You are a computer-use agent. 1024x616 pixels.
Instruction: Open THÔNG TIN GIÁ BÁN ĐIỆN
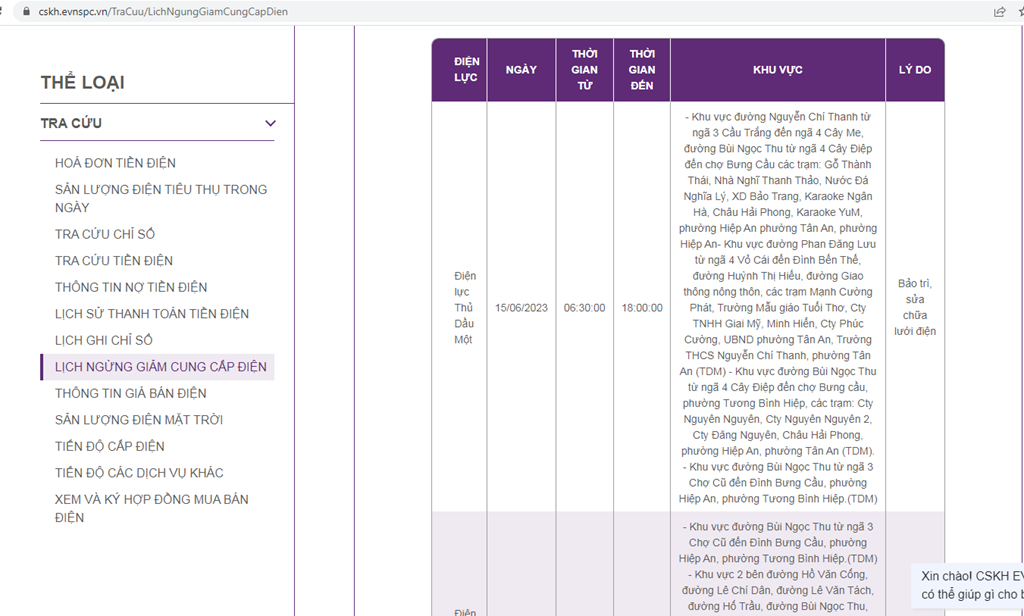(131, 393)
